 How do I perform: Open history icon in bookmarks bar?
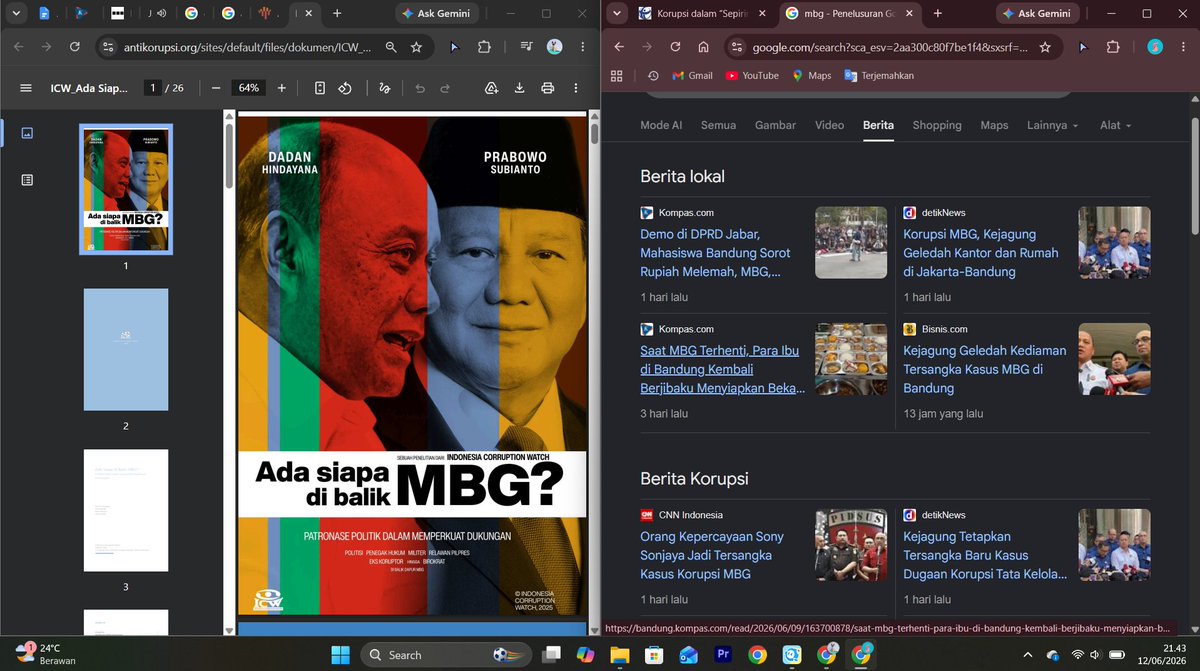tap(653, 75)
